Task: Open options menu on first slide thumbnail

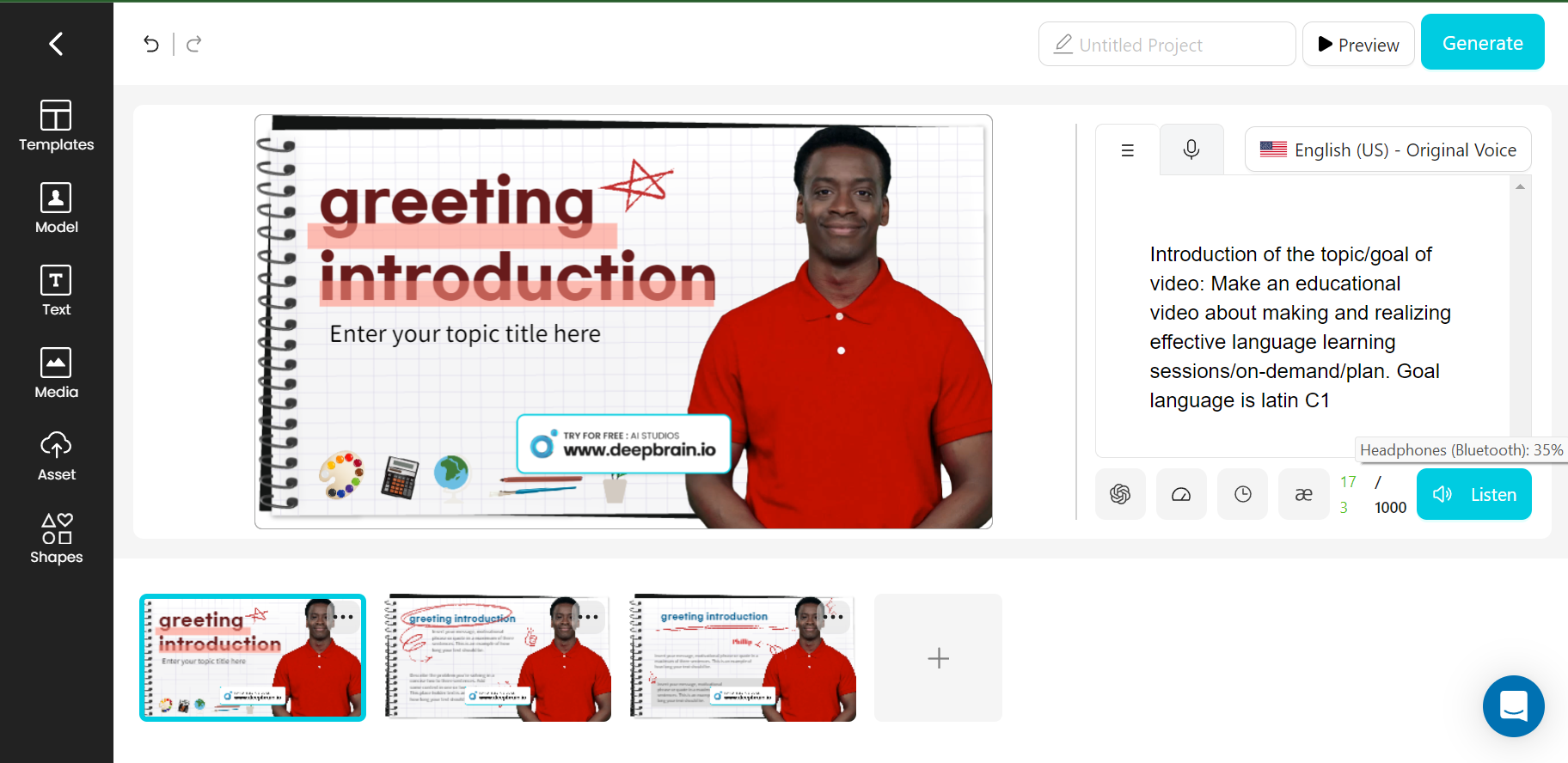Action: [345, 617]
